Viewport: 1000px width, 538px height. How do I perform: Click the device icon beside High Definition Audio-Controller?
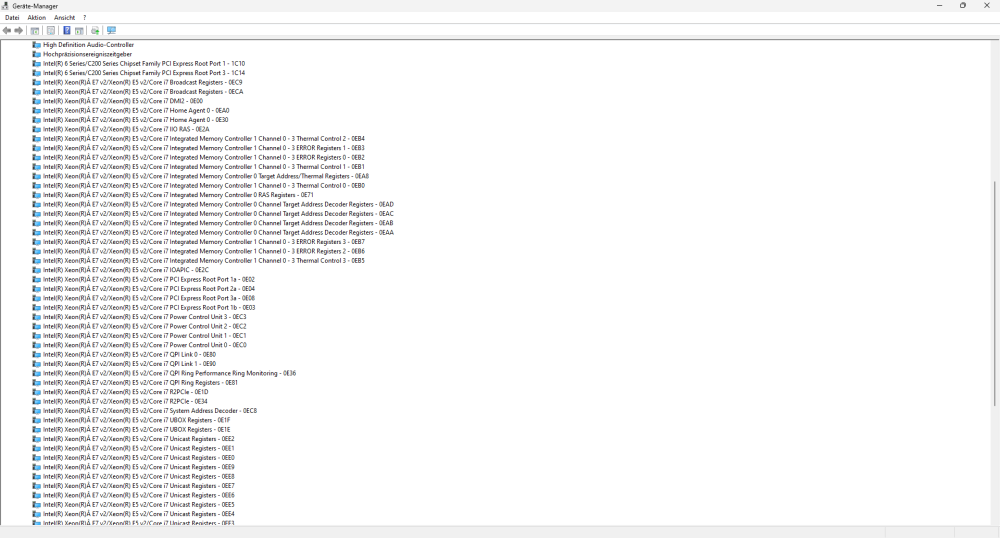pyautogui.click(x=37, y=45)
